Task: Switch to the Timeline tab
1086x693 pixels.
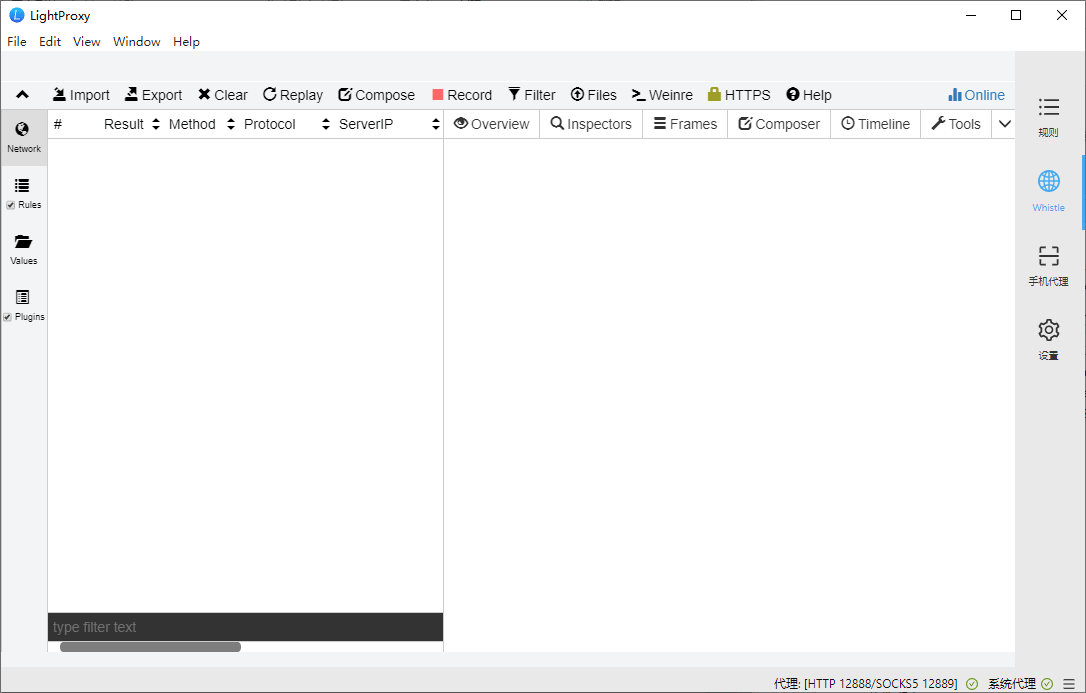Action: point(875,124)
